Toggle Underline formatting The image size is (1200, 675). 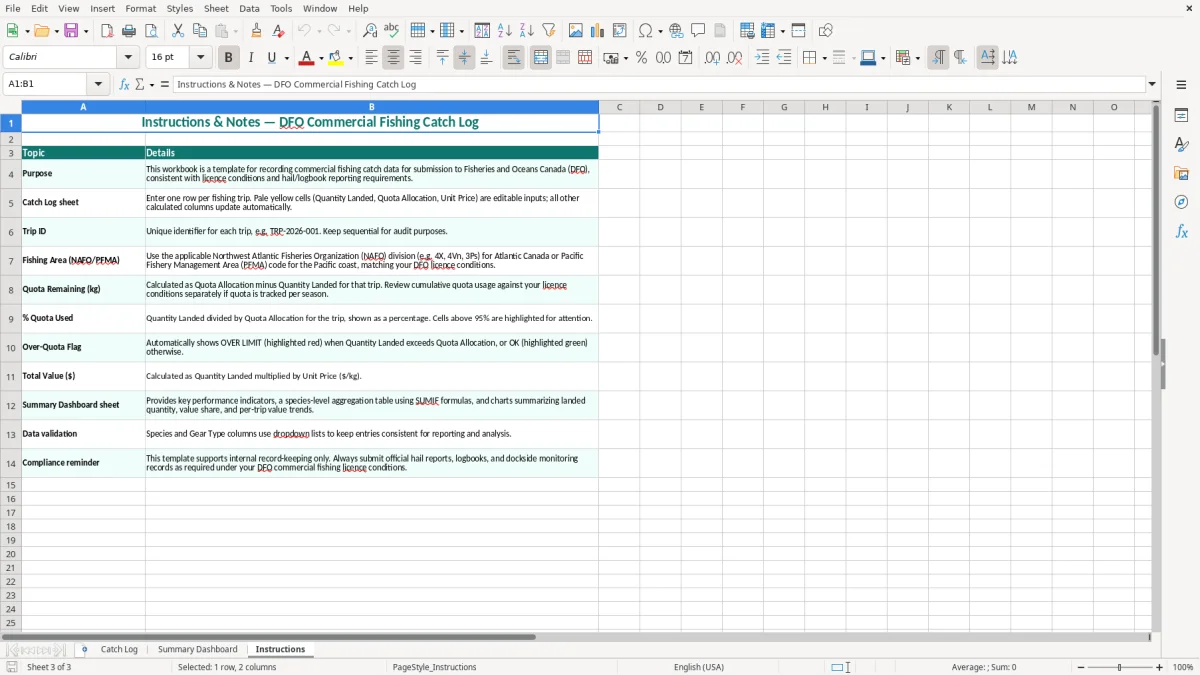click(x=272, y=58)
